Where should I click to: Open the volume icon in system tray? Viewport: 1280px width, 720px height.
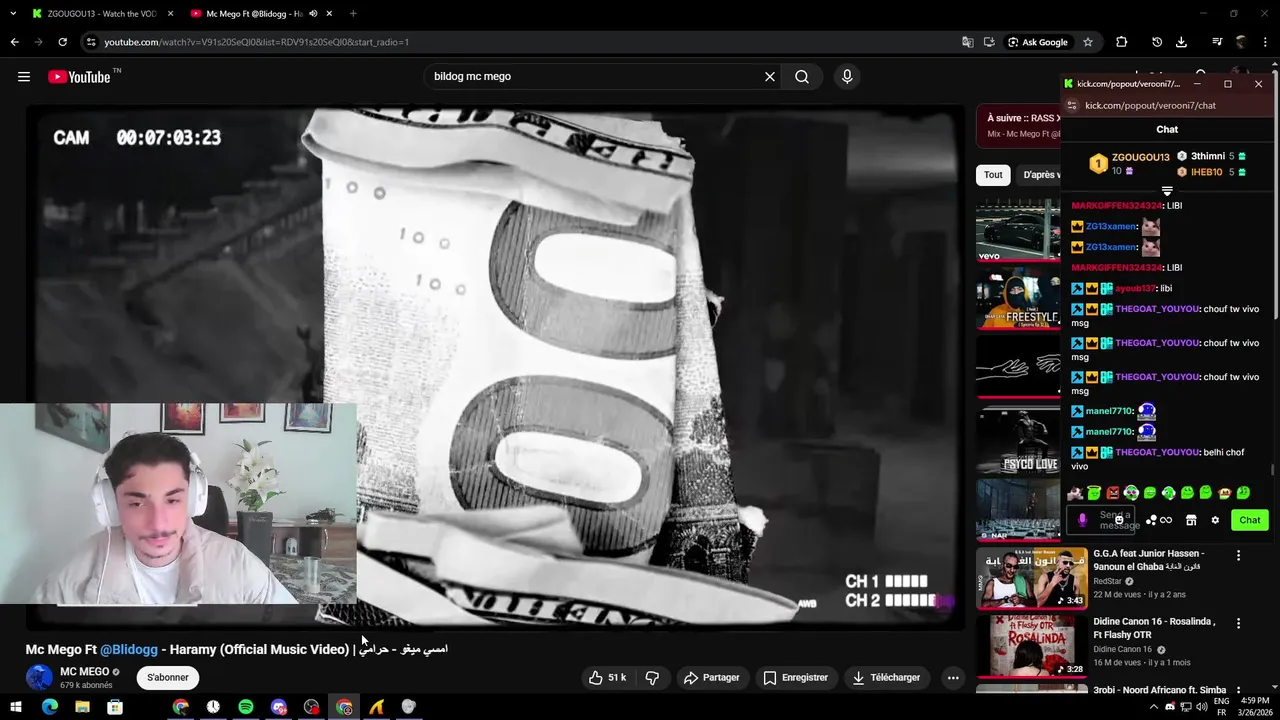click(1202, 707)
